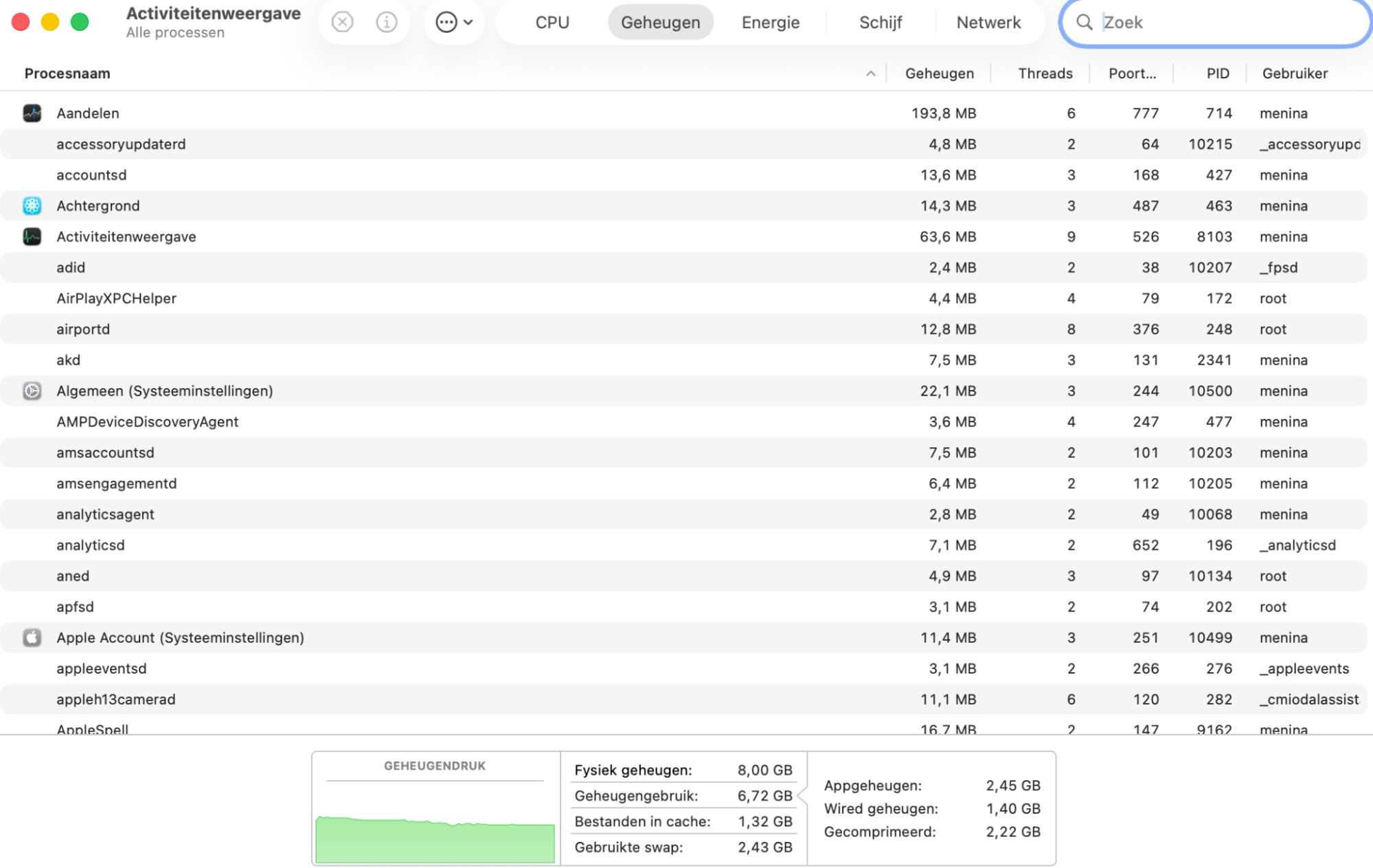Screen dimensions: 1373x868
Task: Select the analyticsd process row
Action: coord(683,545)
